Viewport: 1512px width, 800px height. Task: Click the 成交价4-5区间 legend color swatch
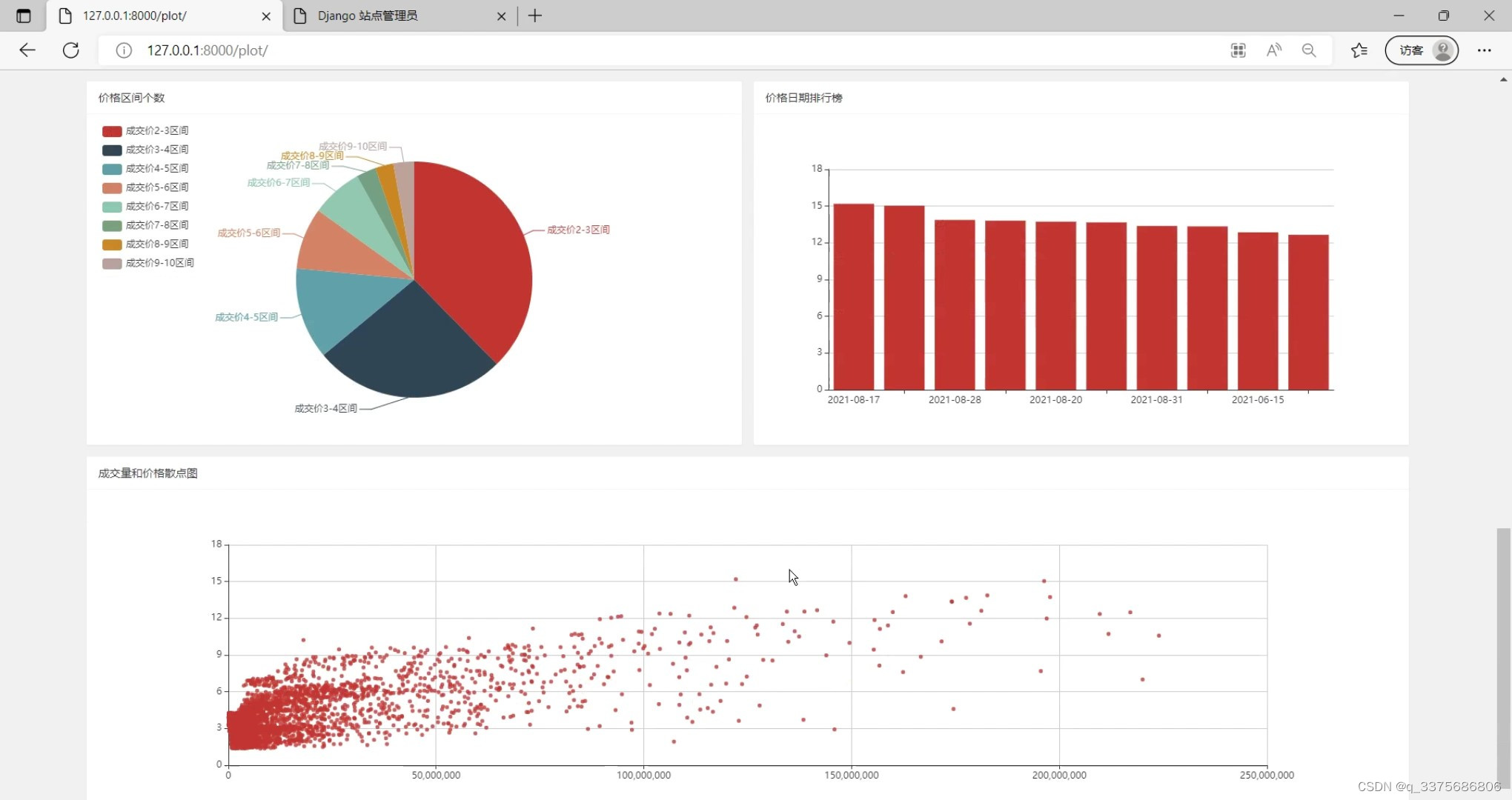pos(112,169)
